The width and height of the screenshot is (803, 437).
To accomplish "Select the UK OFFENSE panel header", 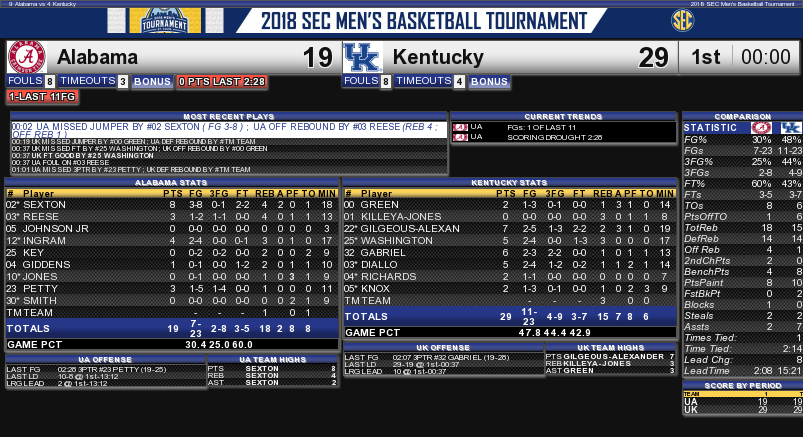I will click(x=443, y=347).
